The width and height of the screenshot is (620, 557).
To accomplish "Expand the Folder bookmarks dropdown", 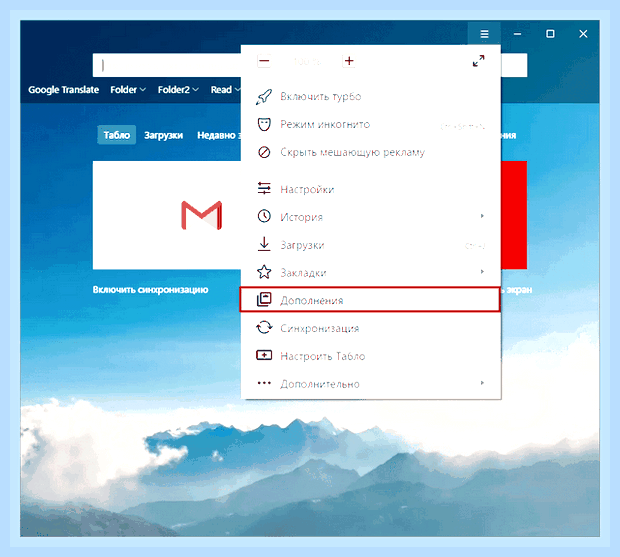I will (128, 90).
